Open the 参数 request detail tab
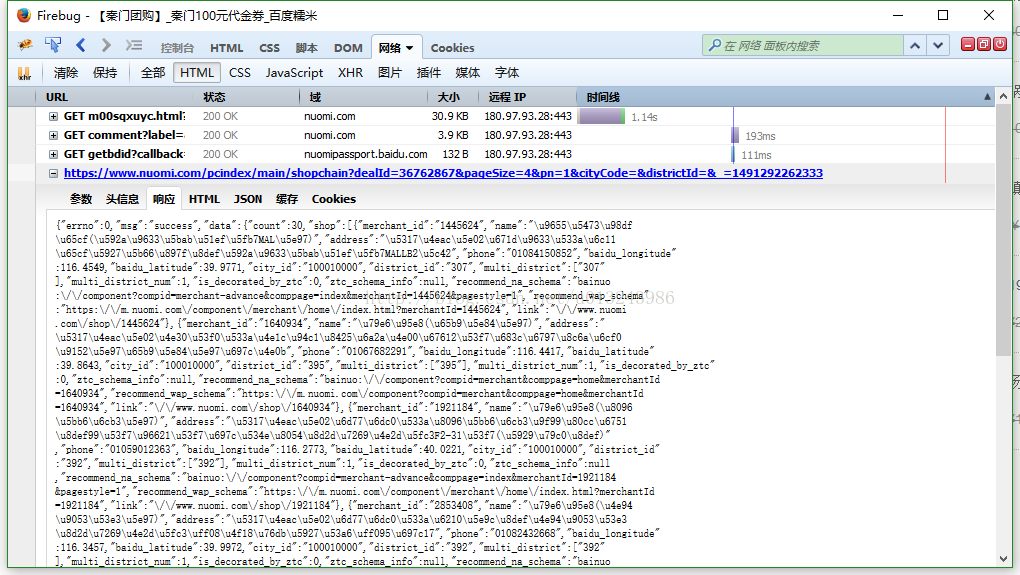Viewport: 1020px width, 575px height. click(81, 199)
